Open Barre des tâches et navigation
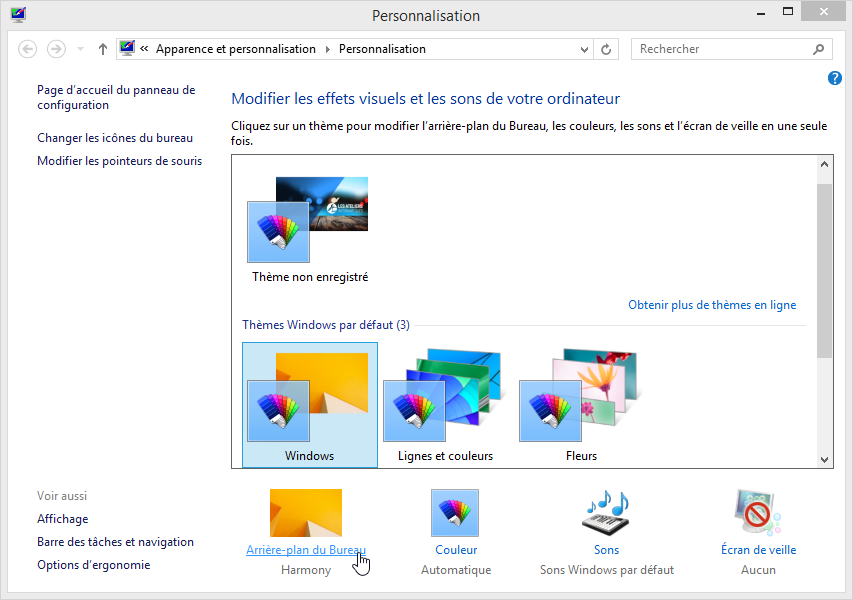Image resolution: width=853 pixels, height=600 pixels. tap(115, 542)
